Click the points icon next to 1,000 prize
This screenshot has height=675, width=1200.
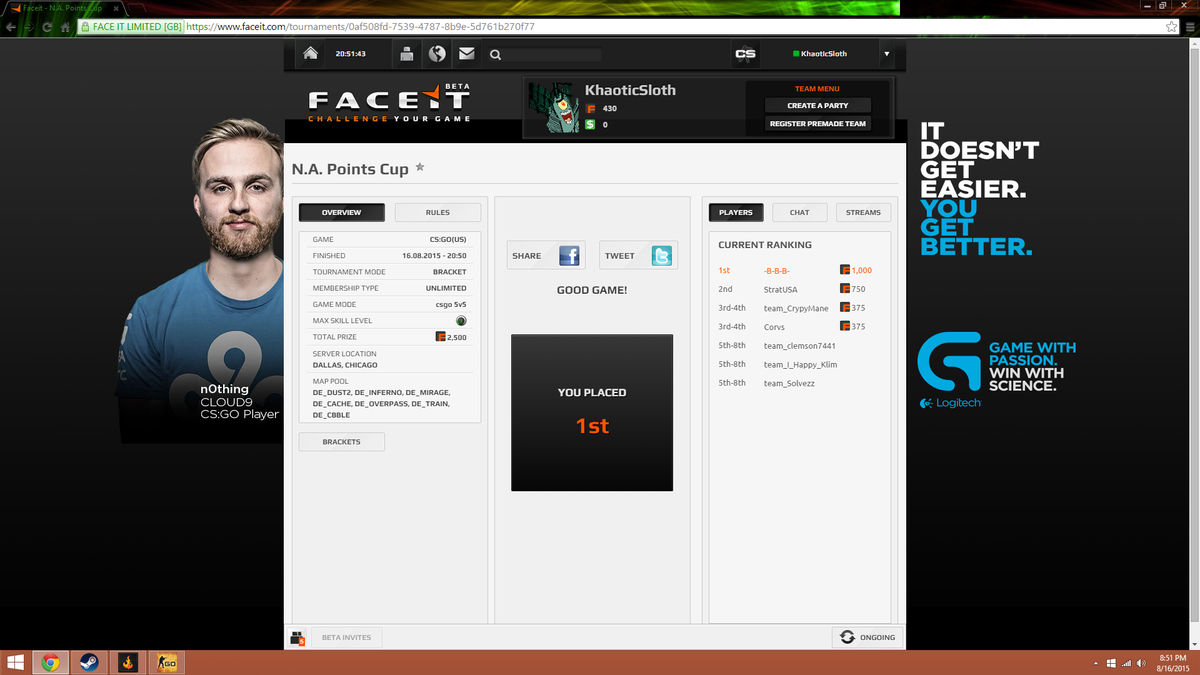[x=845, y=270]
